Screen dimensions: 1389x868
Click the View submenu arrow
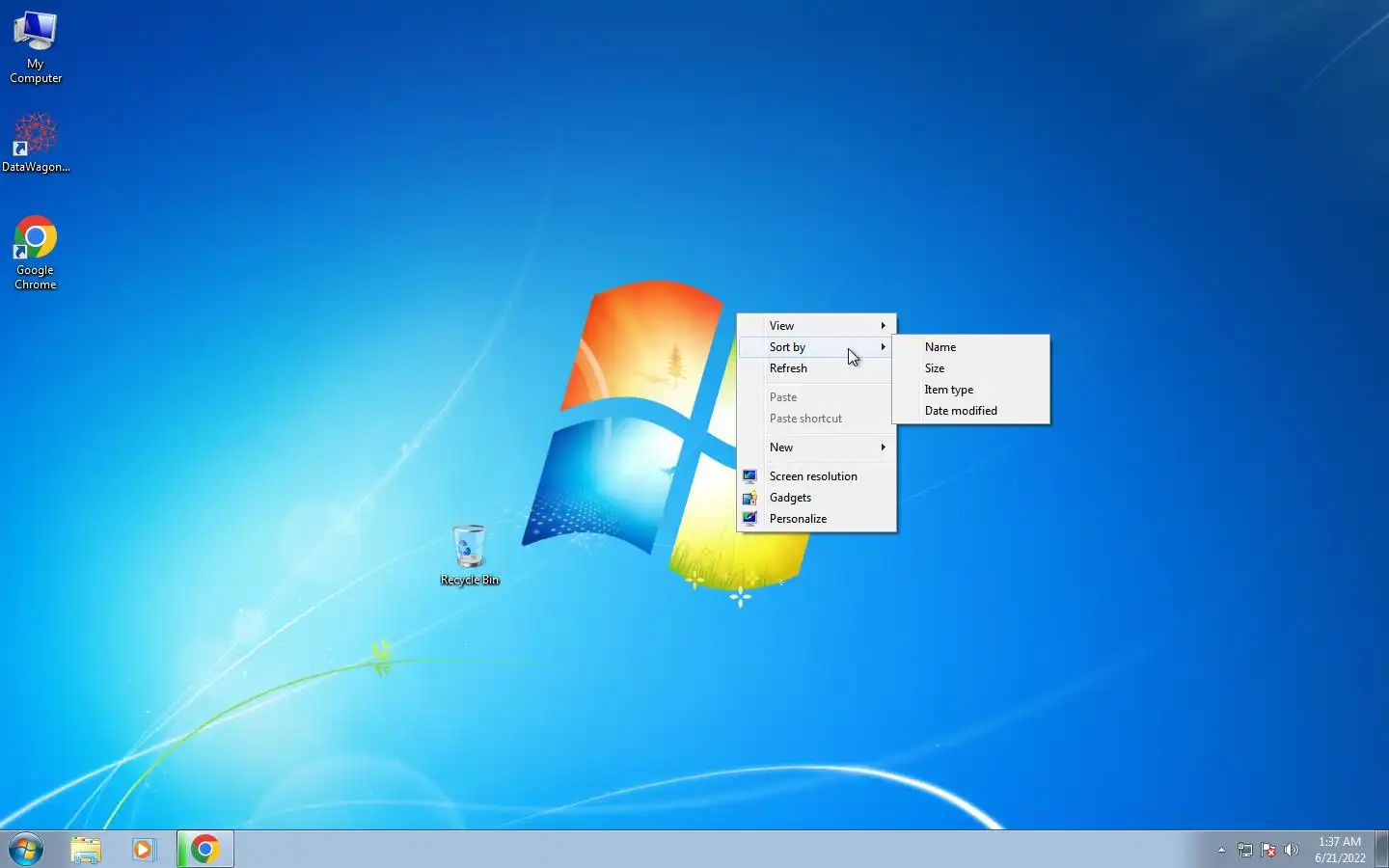coord(883,326)
